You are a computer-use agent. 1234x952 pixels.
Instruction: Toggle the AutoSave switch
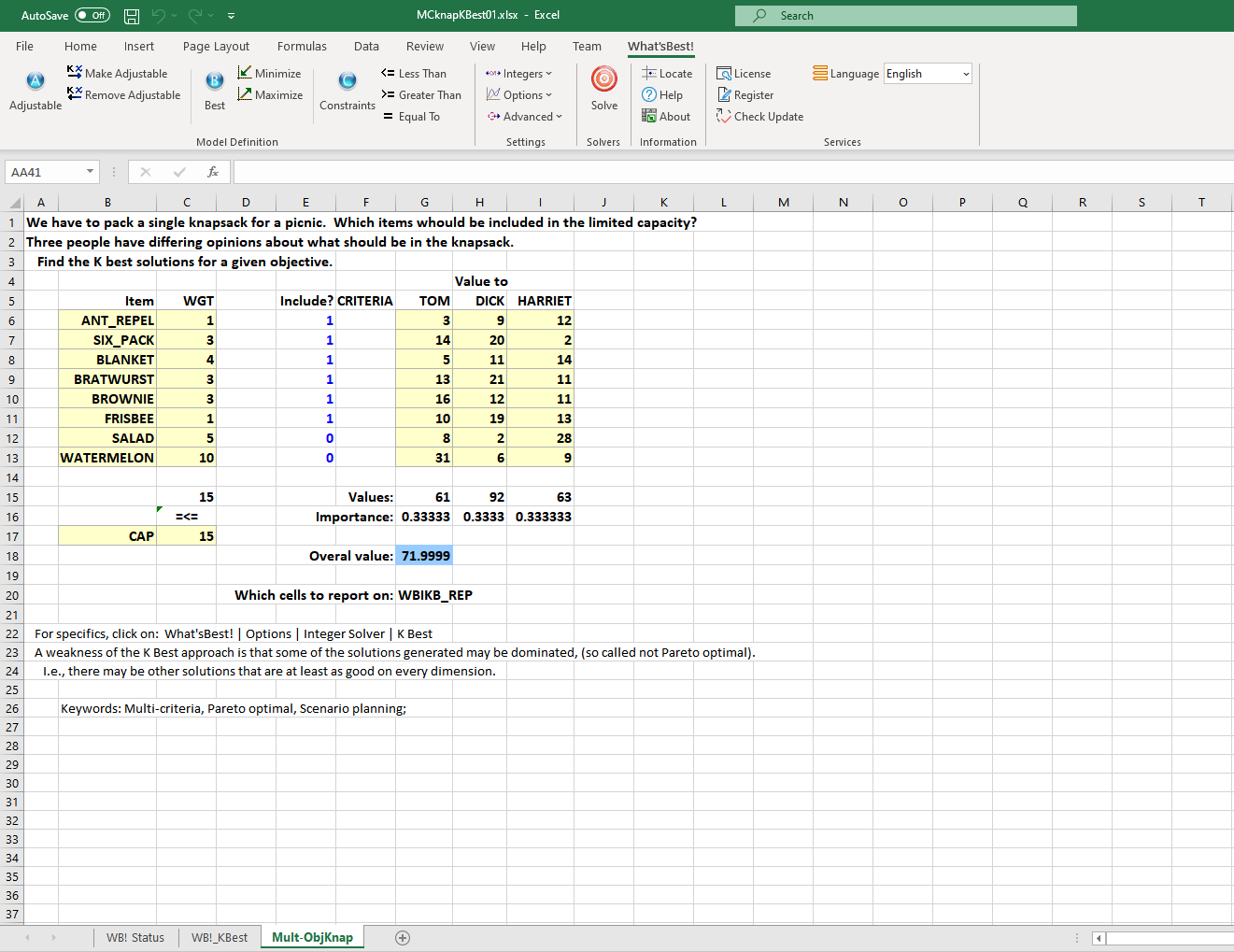click(x=92, y=16)
